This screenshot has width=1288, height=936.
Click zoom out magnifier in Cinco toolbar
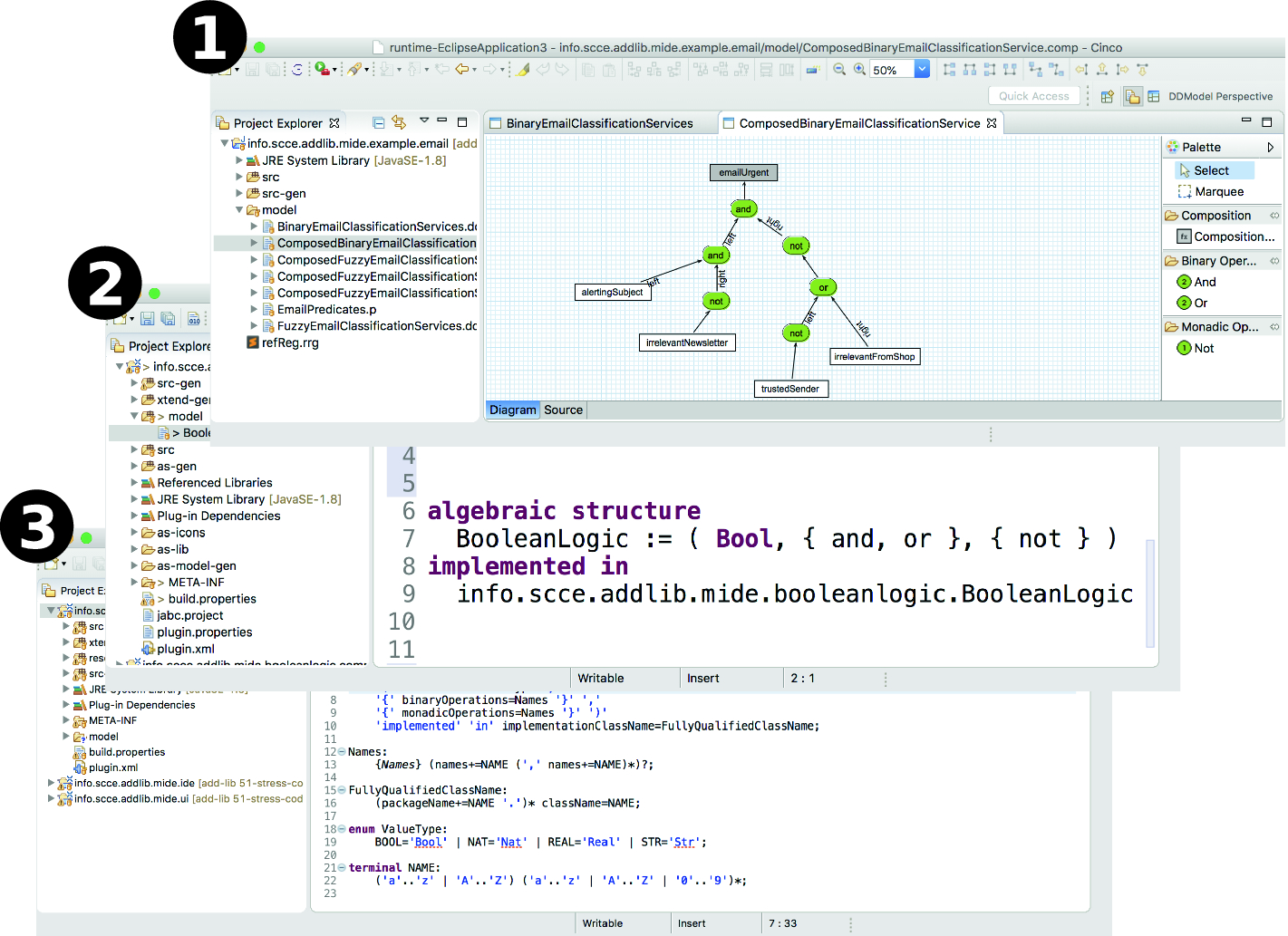tap(839, 70)
